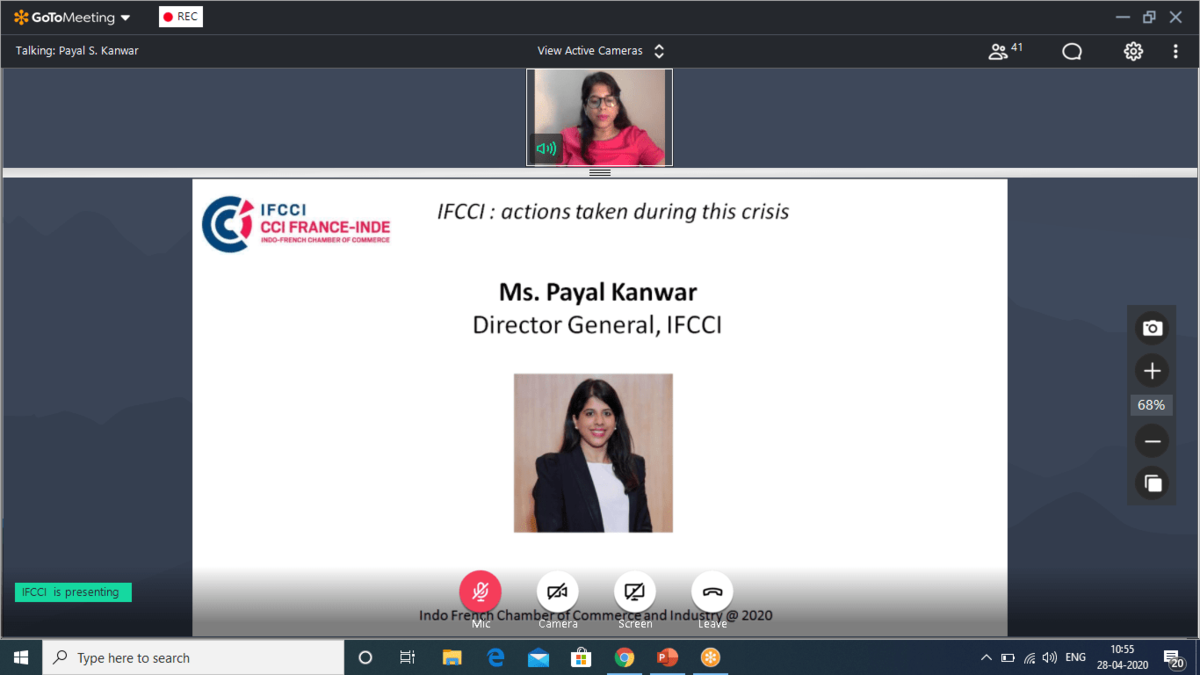
Task: Open PowerPoint from the taskbar
Action: tap(667, 658)
